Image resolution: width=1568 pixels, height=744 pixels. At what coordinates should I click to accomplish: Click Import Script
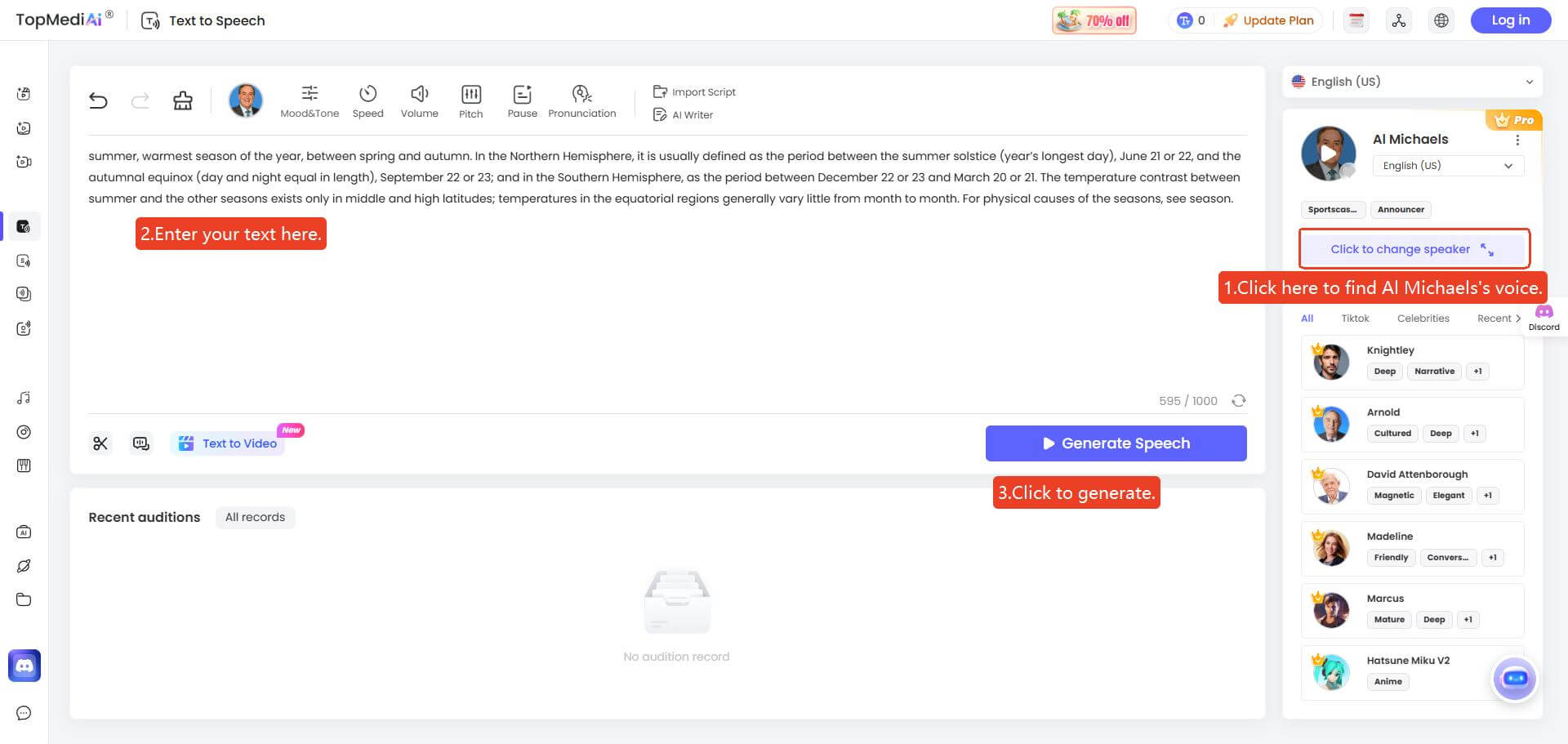click(694, 91)
